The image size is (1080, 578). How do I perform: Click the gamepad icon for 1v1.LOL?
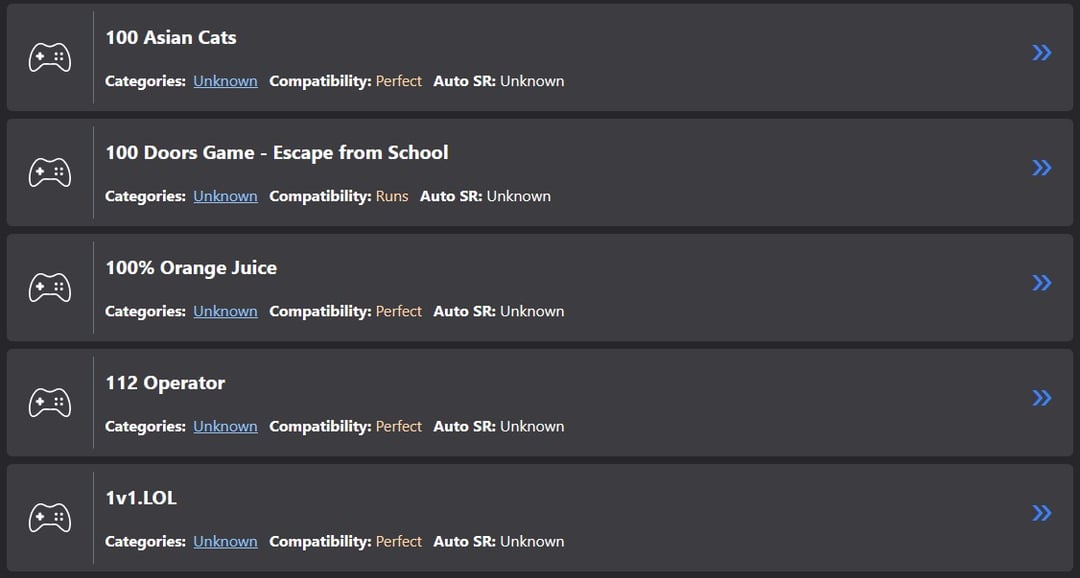pos(49,517)
